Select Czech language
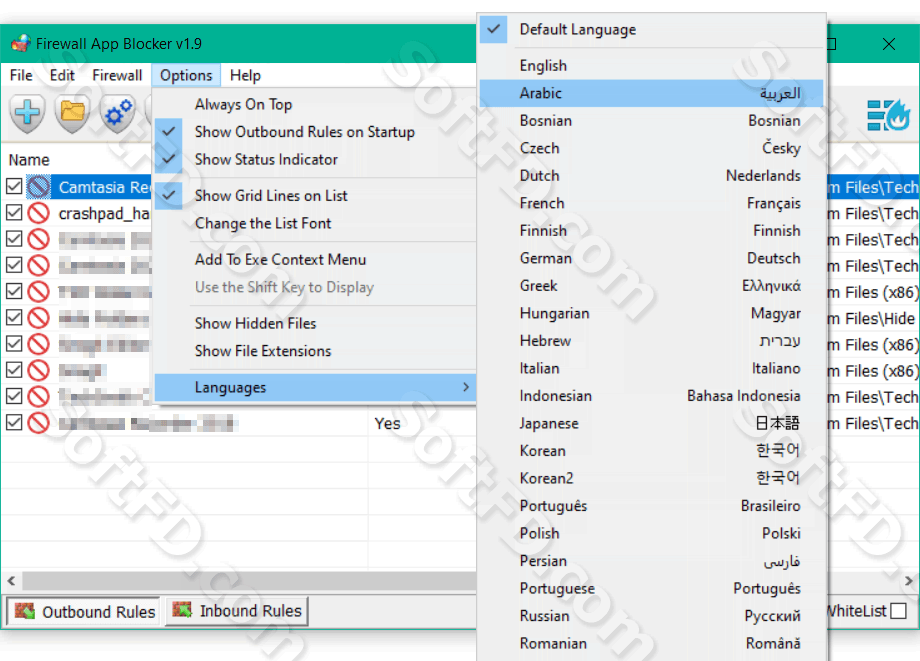The height and width of the screenshot is (661, 920). tap(651, 148)
